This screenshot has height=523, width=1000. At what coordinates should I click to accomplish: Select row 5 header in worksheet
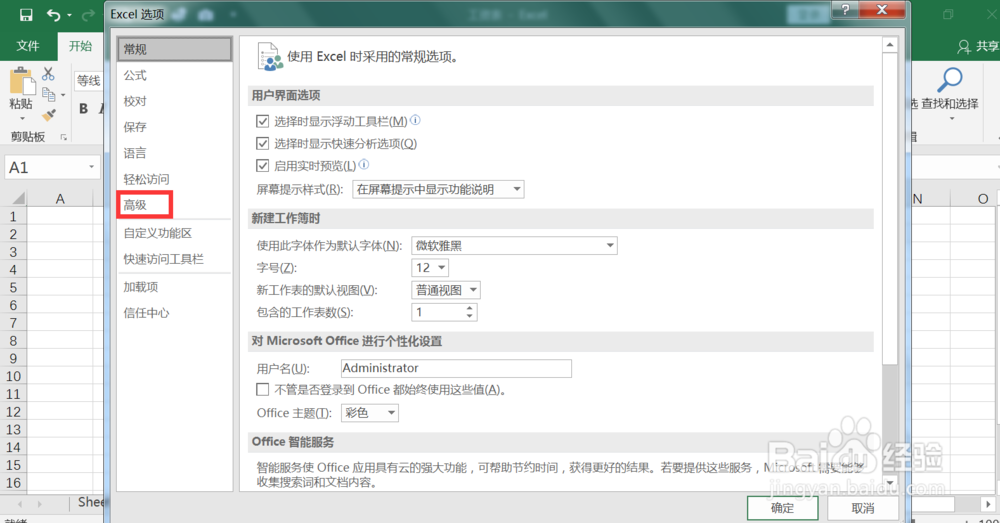[x=13, y=288]
